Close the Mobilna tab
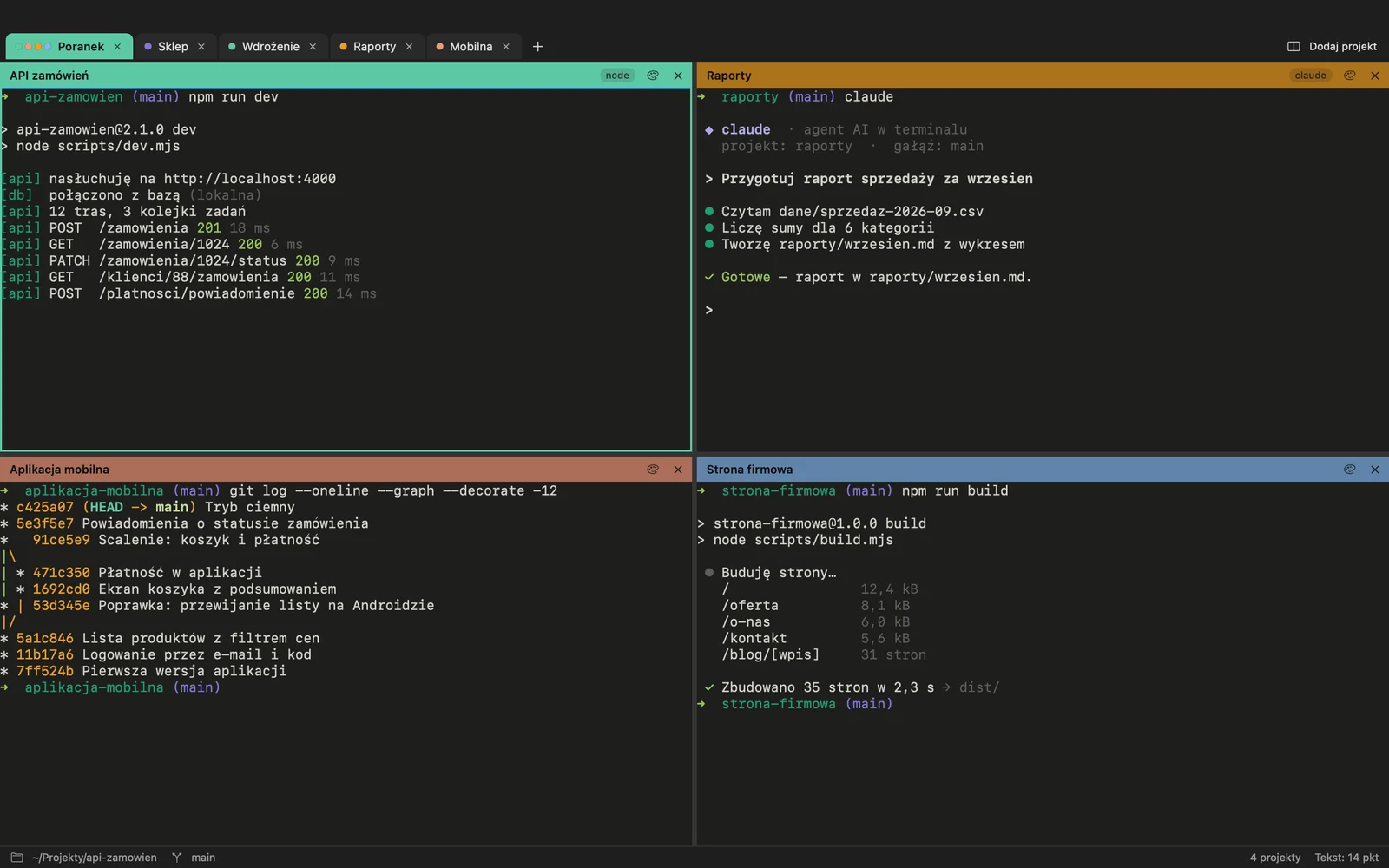Screen dimensions: 1389x868 point(506,47)
